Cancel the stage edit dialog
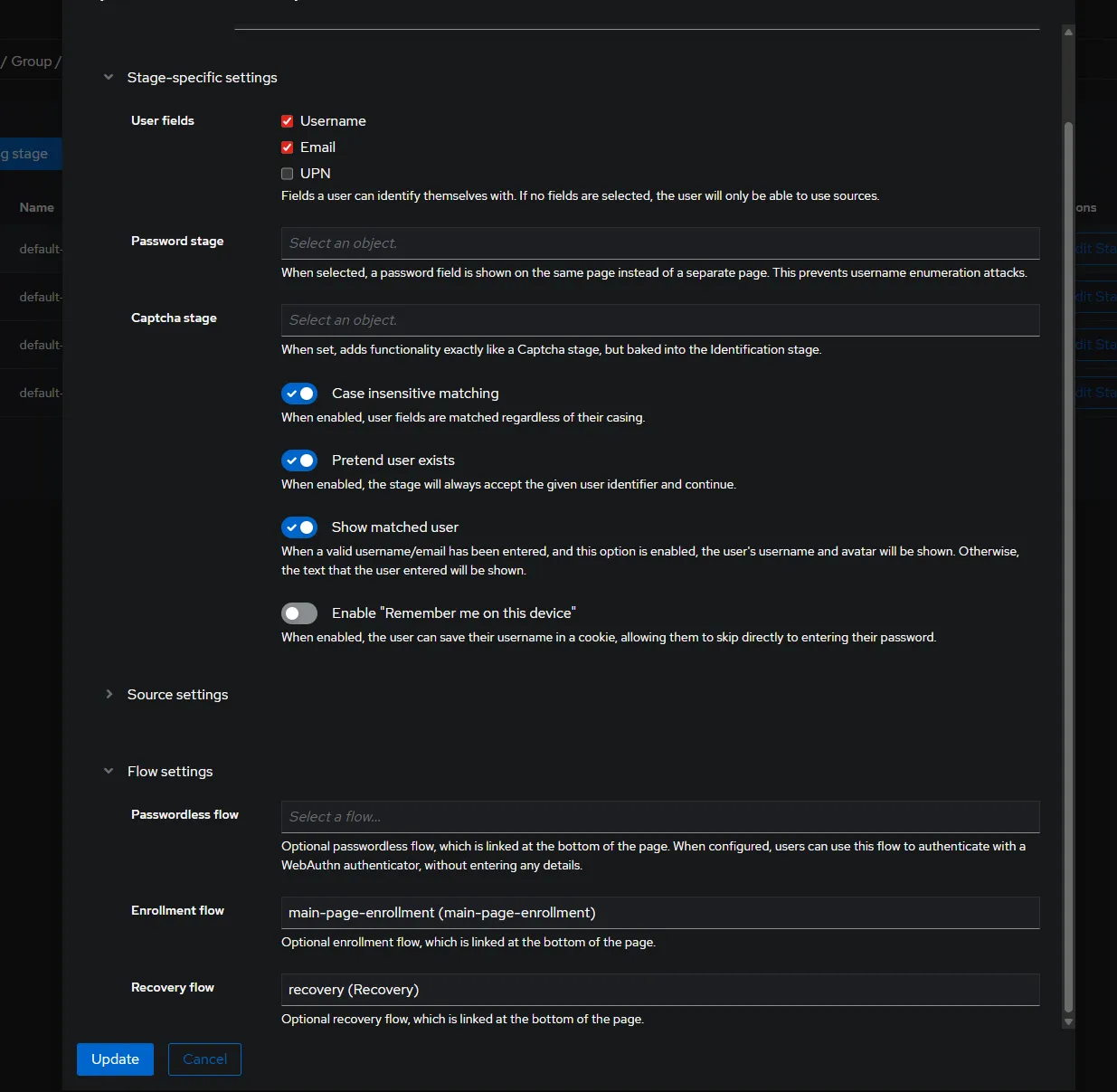 pyautogui.click(x=204, y=1059)
